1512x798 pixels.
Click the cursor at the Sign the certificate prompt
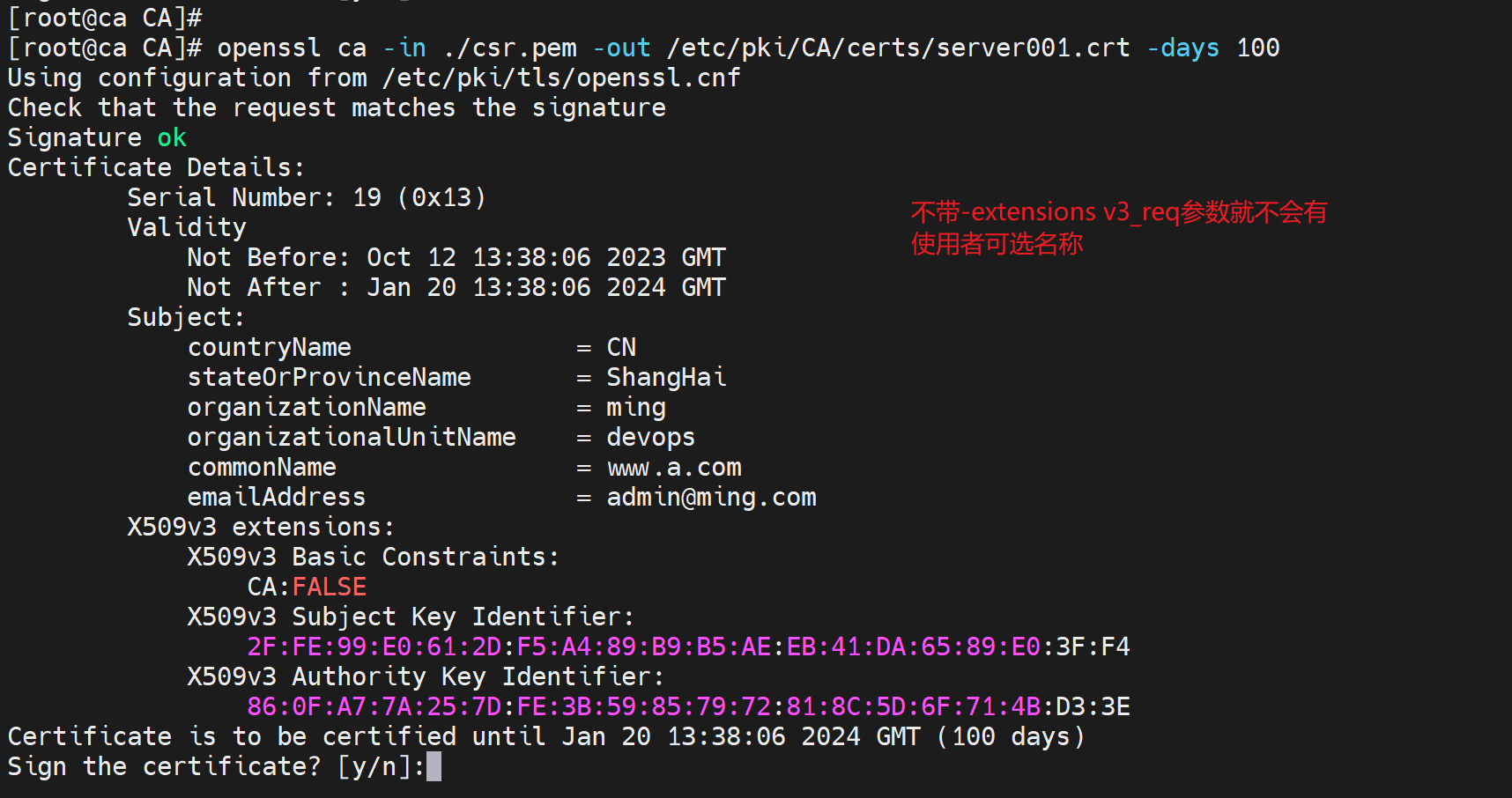tap(434, 766)
